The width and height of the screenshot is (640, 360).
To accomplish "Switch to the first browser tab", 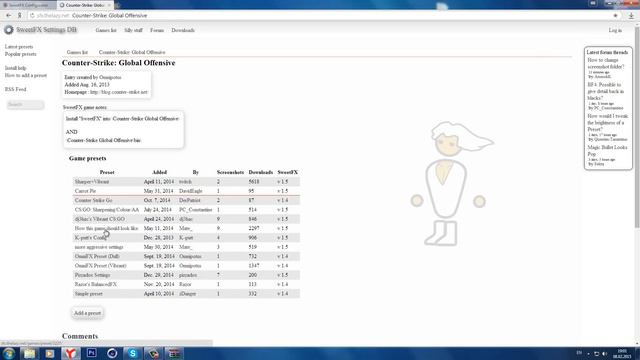I will click(28, 5).
